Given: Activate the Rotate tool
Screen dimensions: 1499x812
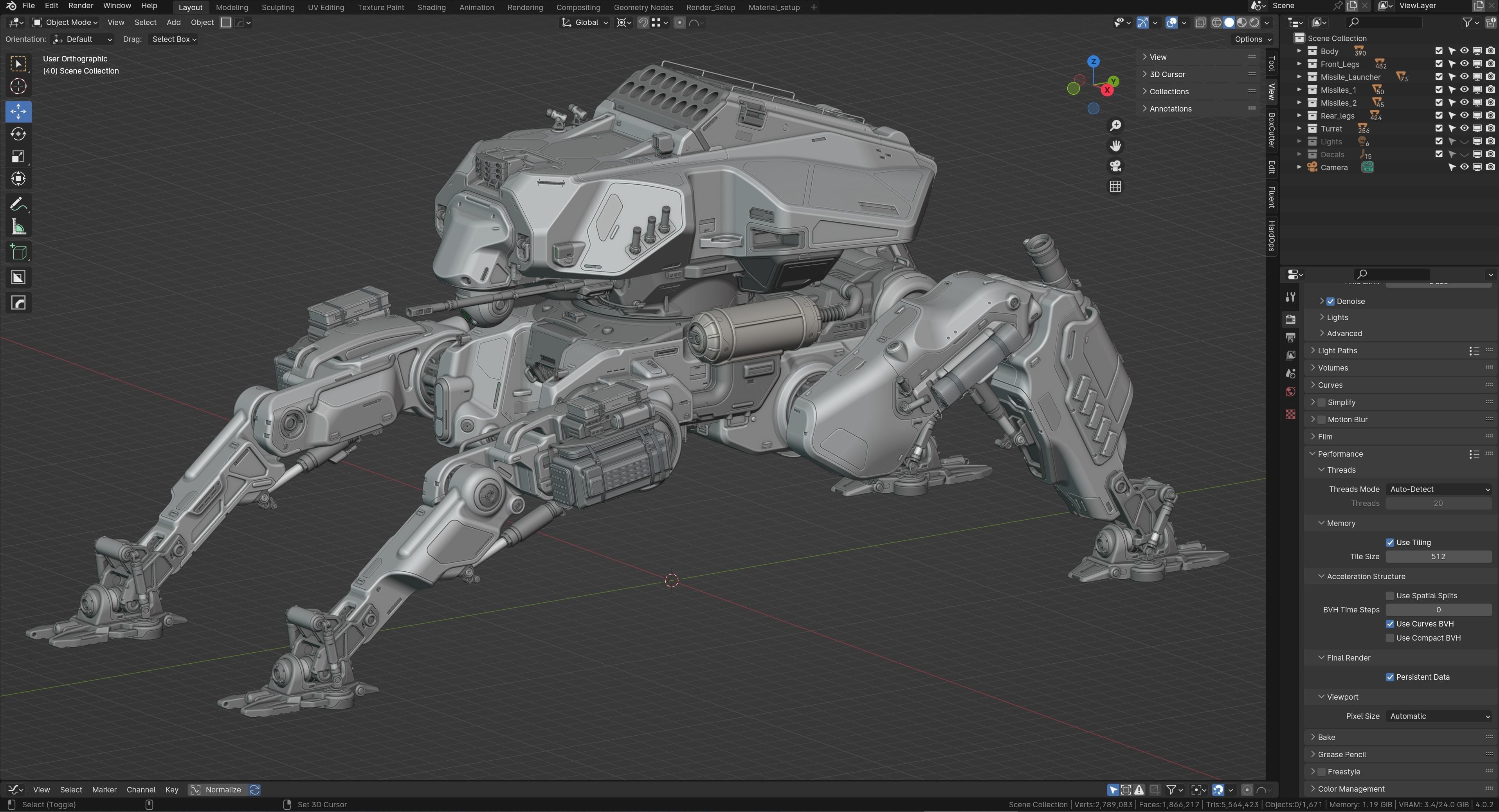Looking at the screenshot, I should point(18,134).
